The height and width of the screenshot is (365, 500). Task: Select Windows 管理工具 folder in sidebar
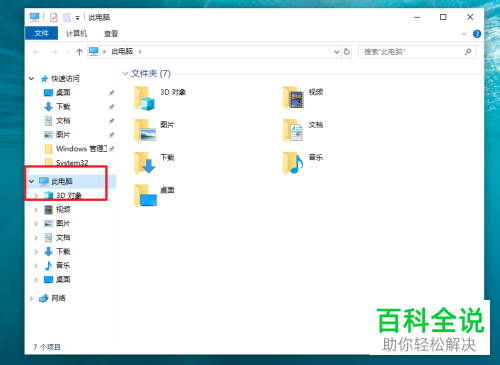(x=81, y=149)
